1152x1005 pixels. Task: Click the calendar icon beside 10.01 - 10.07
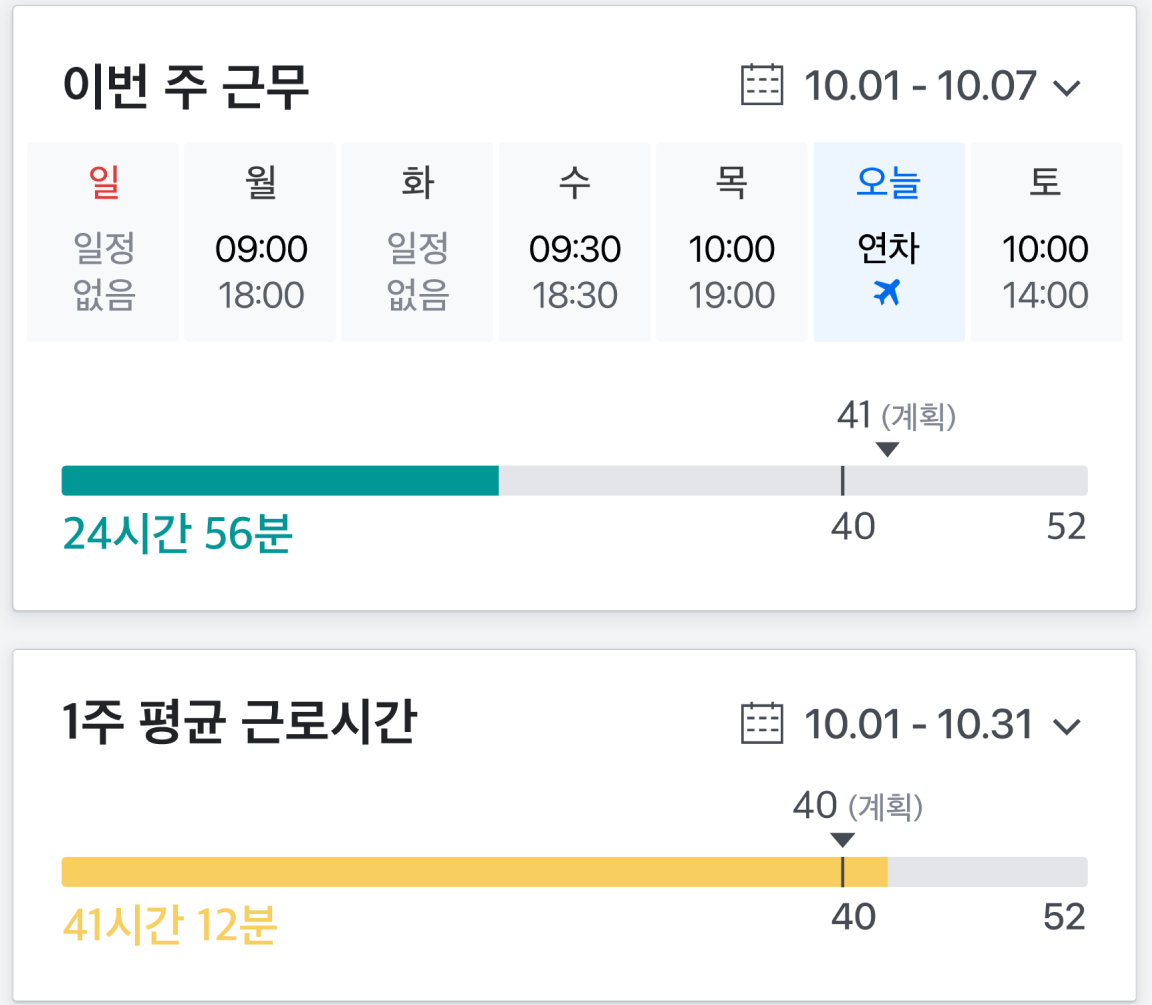(x=763, y=86)
